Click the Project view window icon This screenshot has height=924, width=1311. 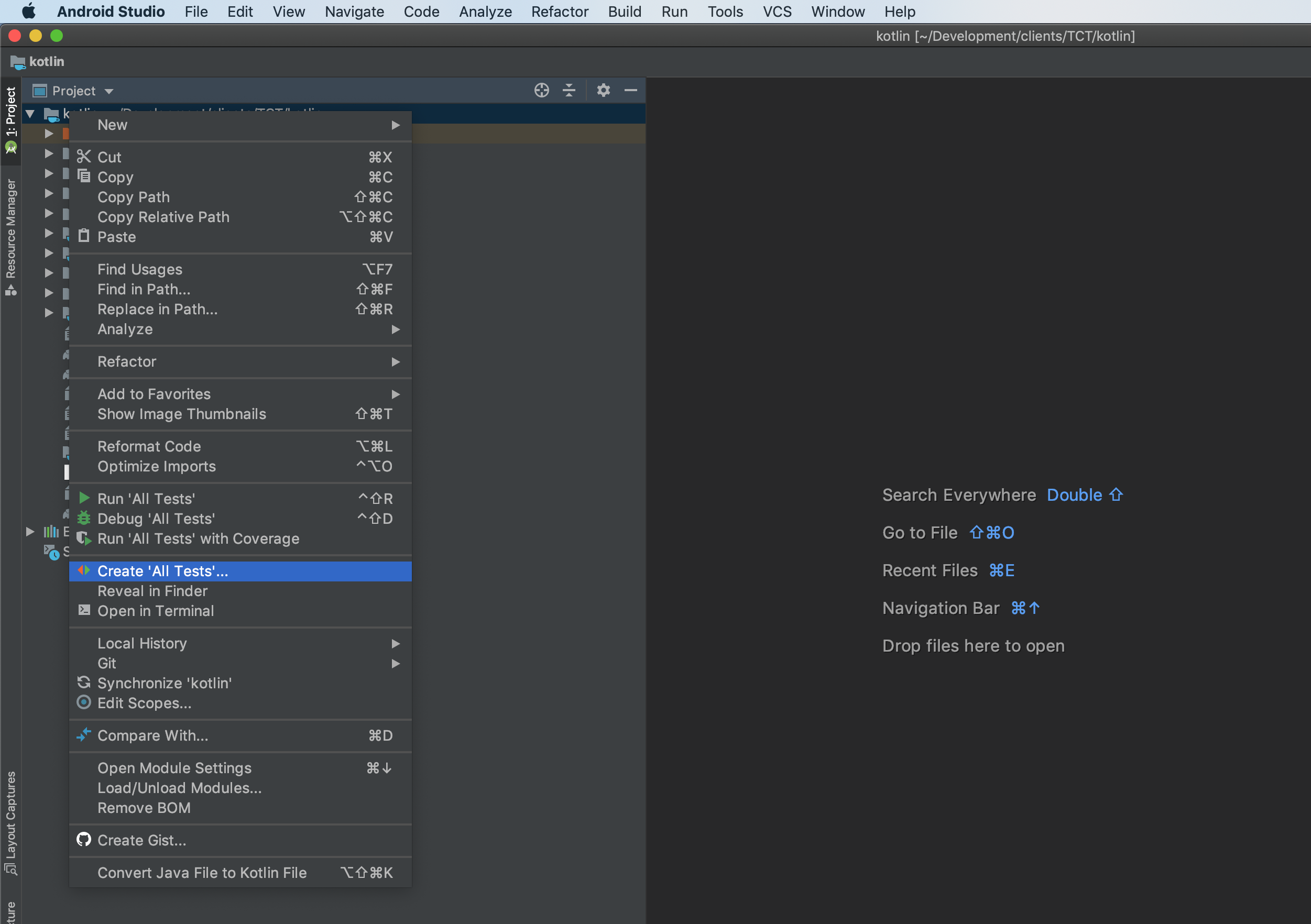pos(39,91)
